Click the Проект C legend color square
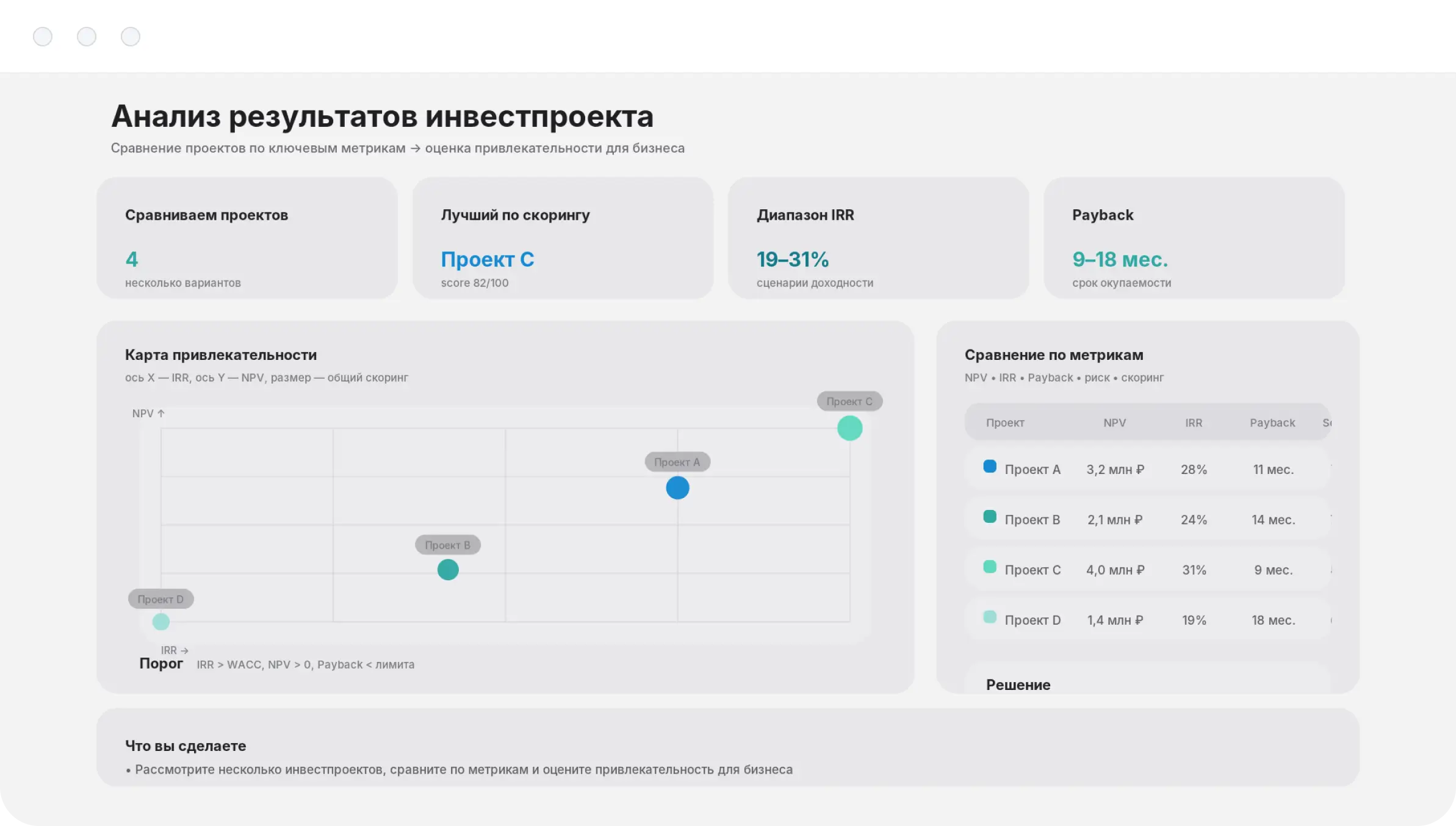 (x=990, y=567)
